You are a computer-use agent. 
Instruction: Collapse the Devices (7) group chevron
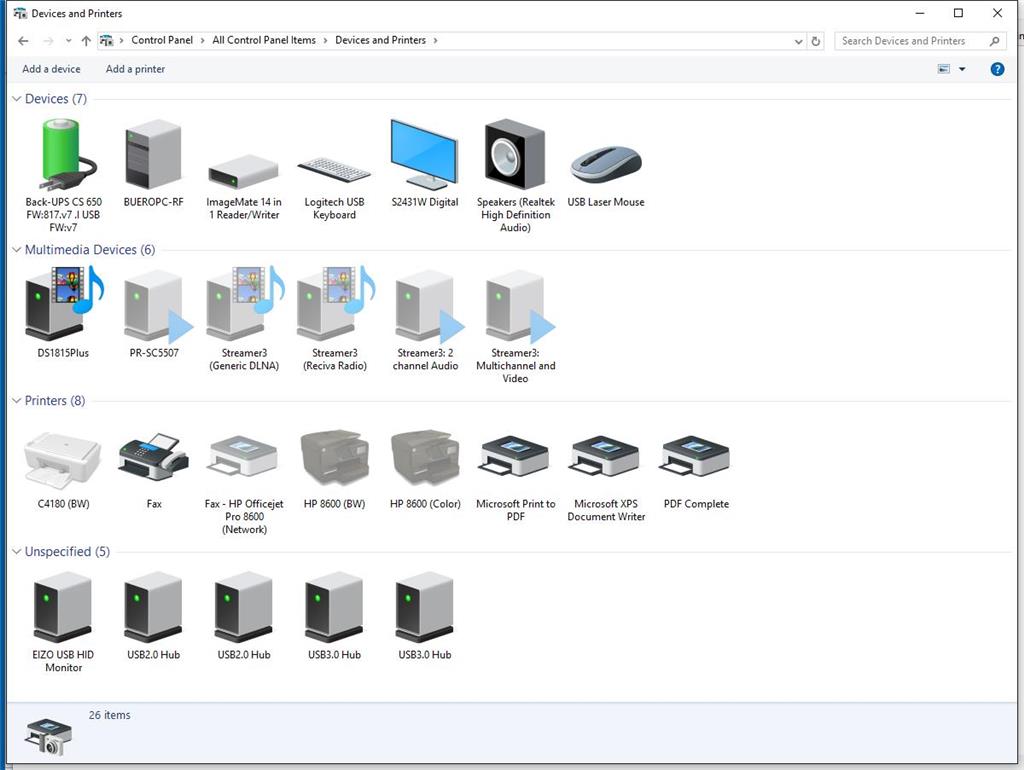click(16, 99)
